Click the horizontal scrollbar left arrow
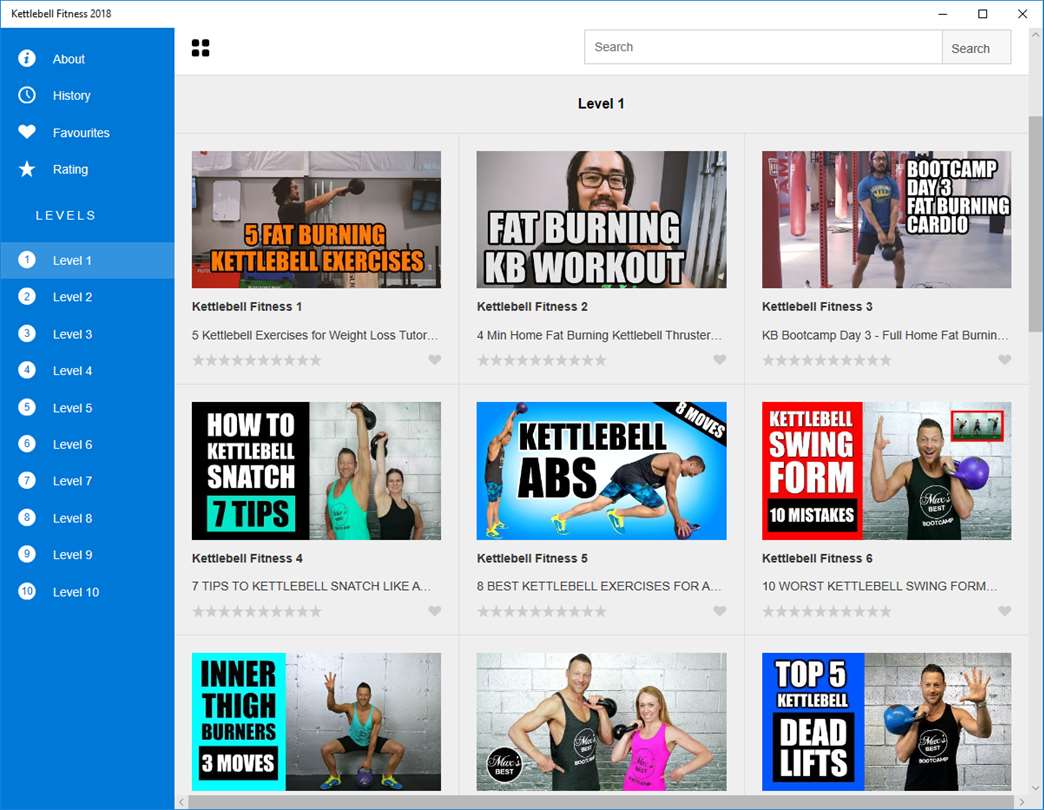 point(182,802)
